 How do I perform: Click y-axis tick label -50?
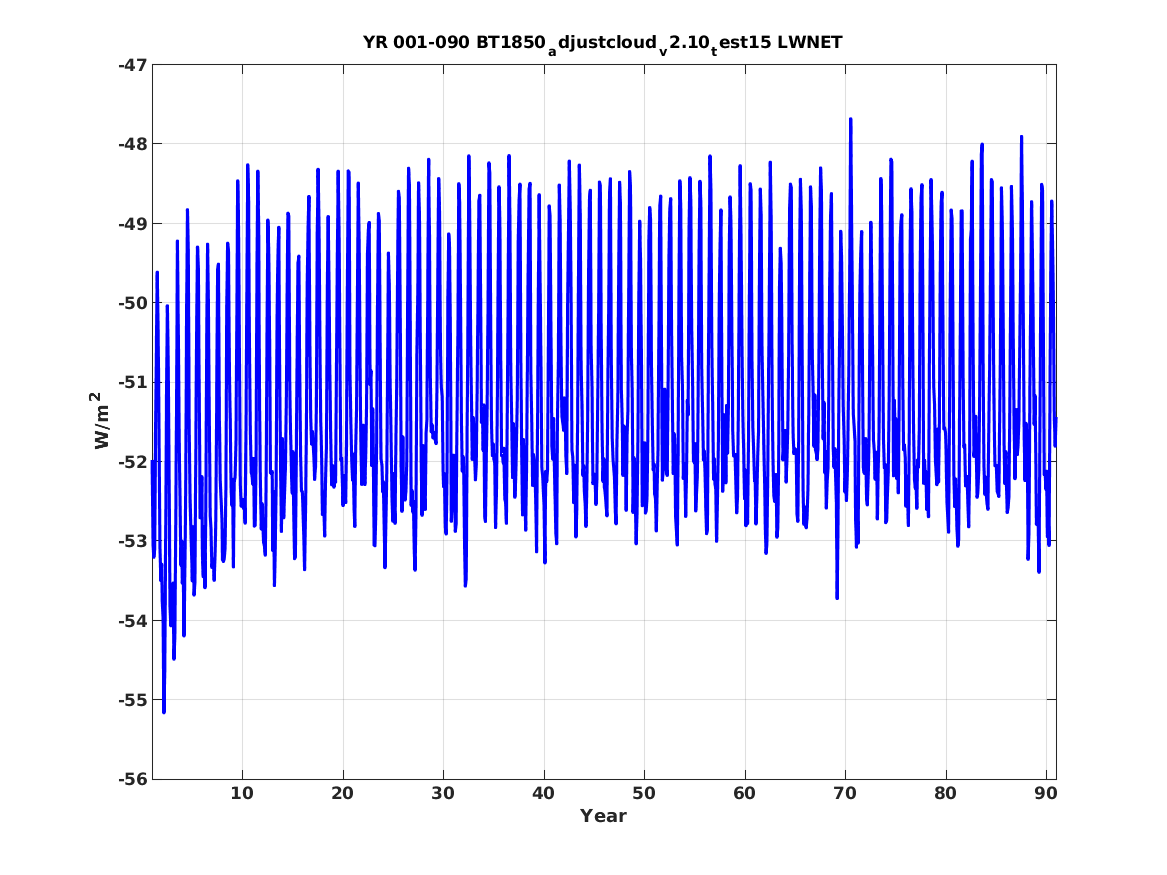132,303
